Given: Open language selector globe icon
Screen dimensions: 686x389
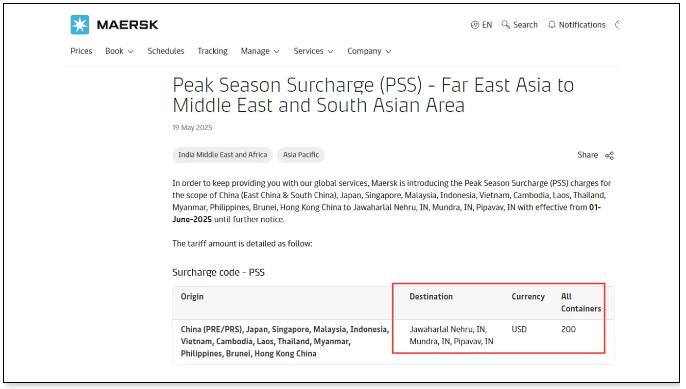Looking at the screenshot, I should [x=475, y=25].
